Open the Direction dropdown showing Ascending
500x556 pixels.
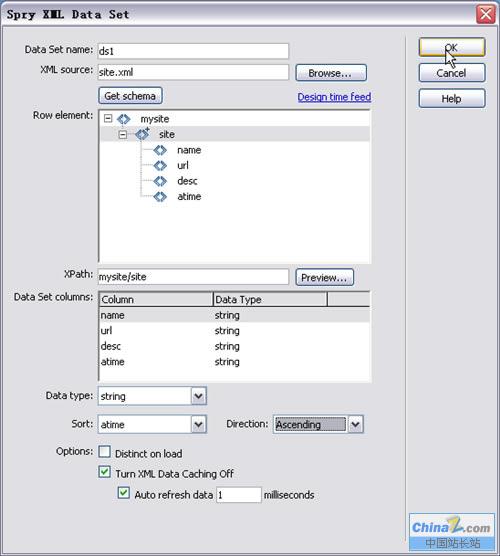356,424
